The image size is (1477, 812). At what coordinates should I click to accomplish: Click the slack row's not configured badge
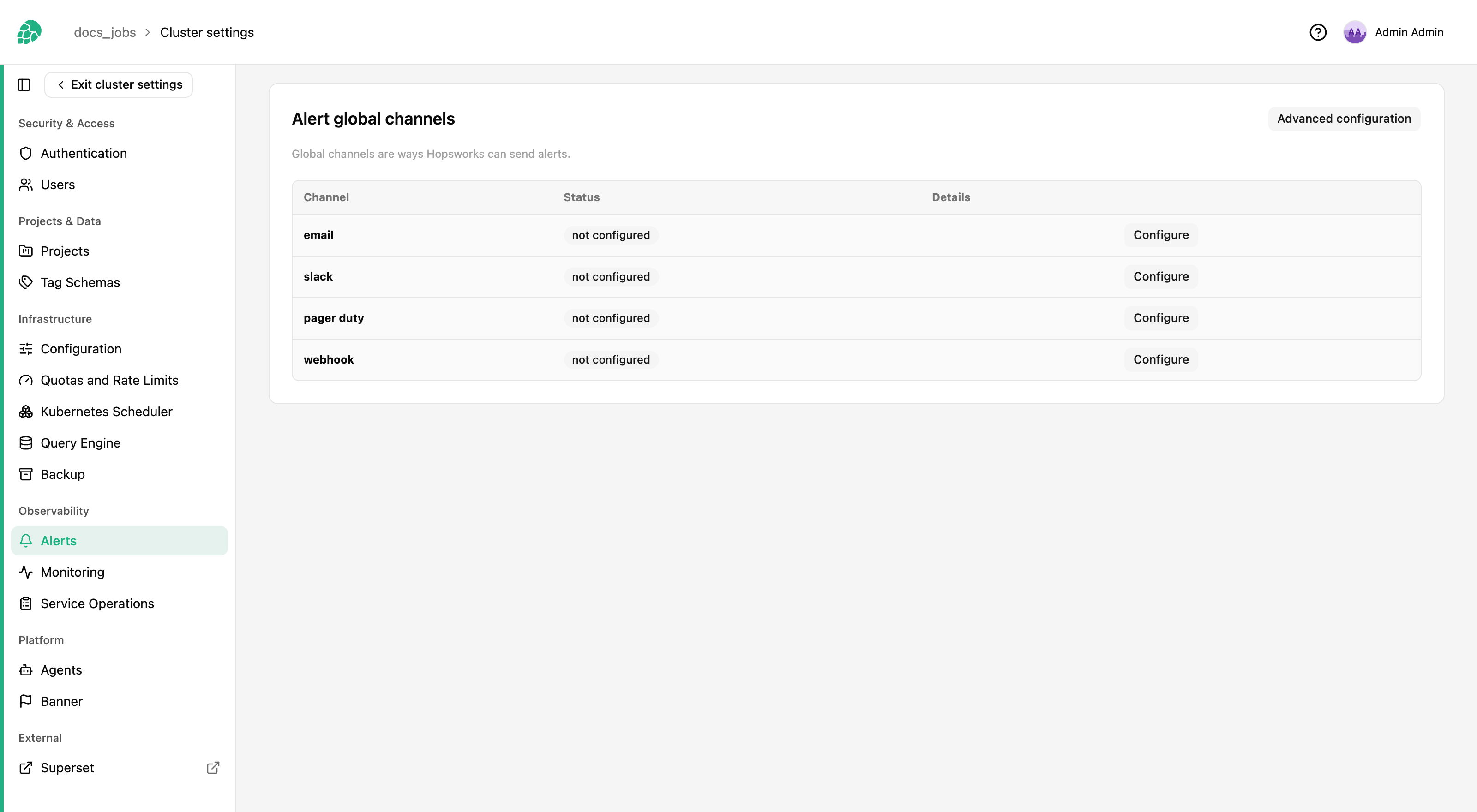611,277
